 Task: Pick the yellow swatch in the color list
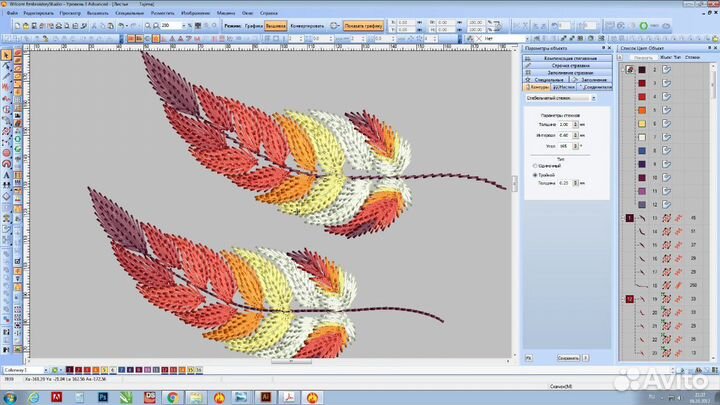click(x=641, y=123)
